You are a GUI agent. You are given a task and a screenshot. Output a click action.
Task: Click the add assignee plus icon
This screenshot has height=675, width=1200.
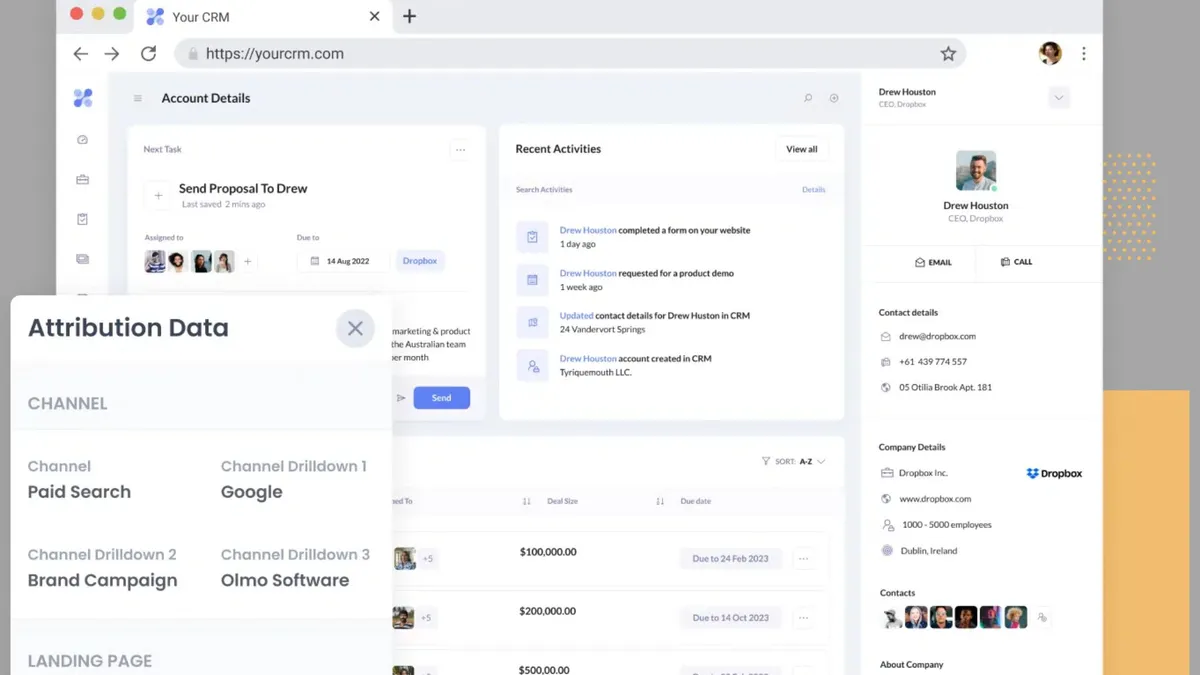click(248, 262)
